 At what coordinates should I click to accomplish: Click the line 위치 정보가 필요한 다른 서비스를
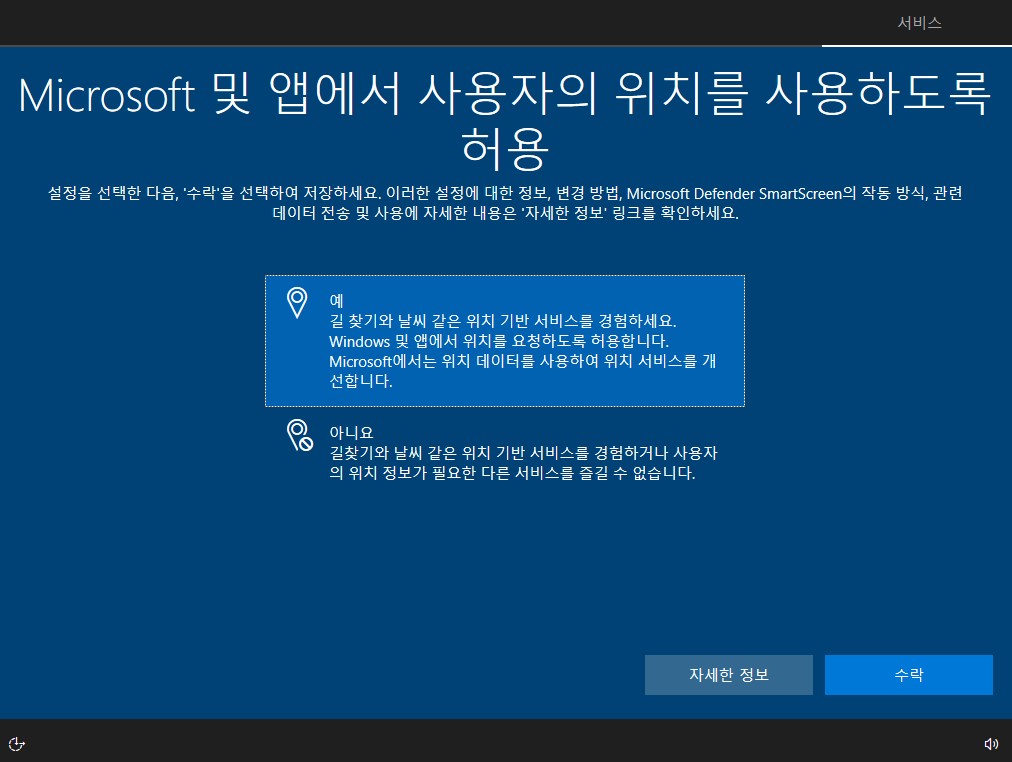(x=512, y=473)
